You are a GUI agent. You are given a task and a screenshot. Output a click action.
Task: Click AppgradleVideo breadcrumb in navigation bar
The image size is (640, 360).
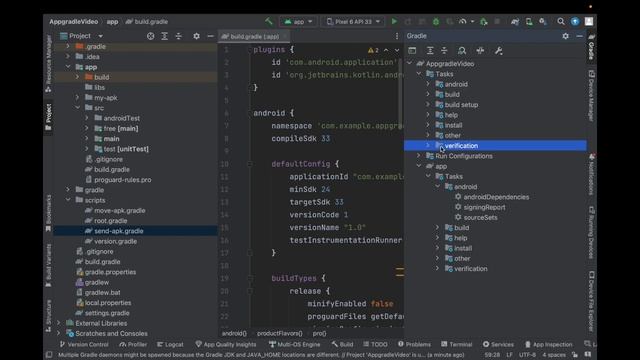73,22
